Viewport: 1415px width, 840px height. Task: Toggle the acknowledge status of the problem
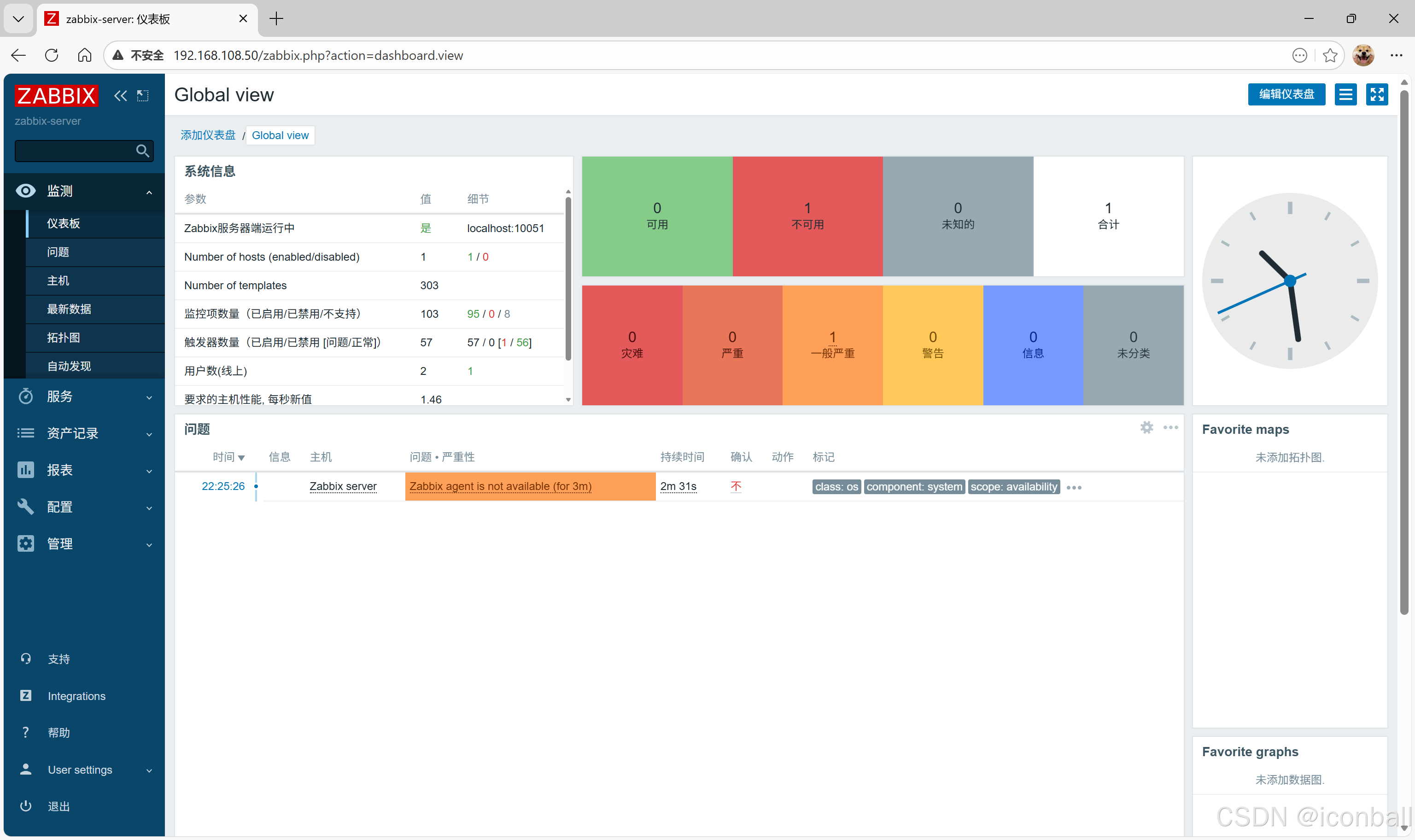(x=735, y=487)
